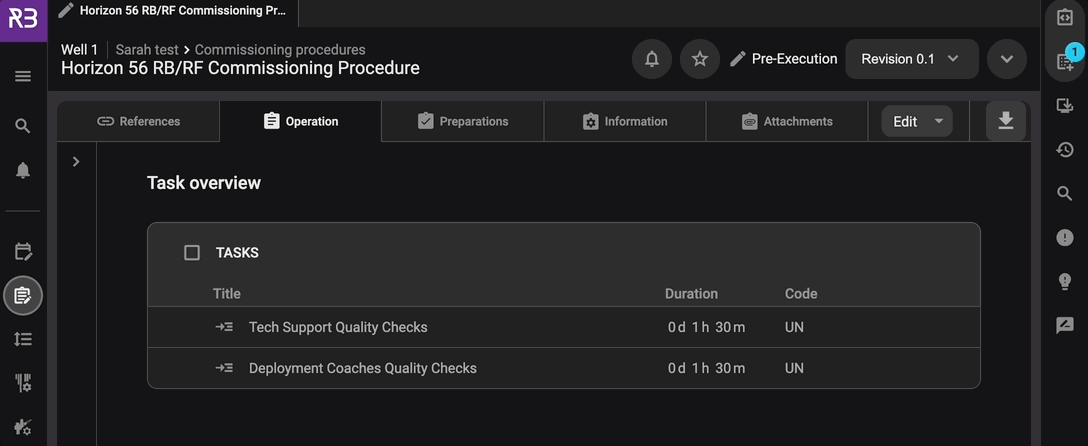1088x446 pixels.
Task: Open the Tech Support Quality Checks task
Action: pos(337,327)
